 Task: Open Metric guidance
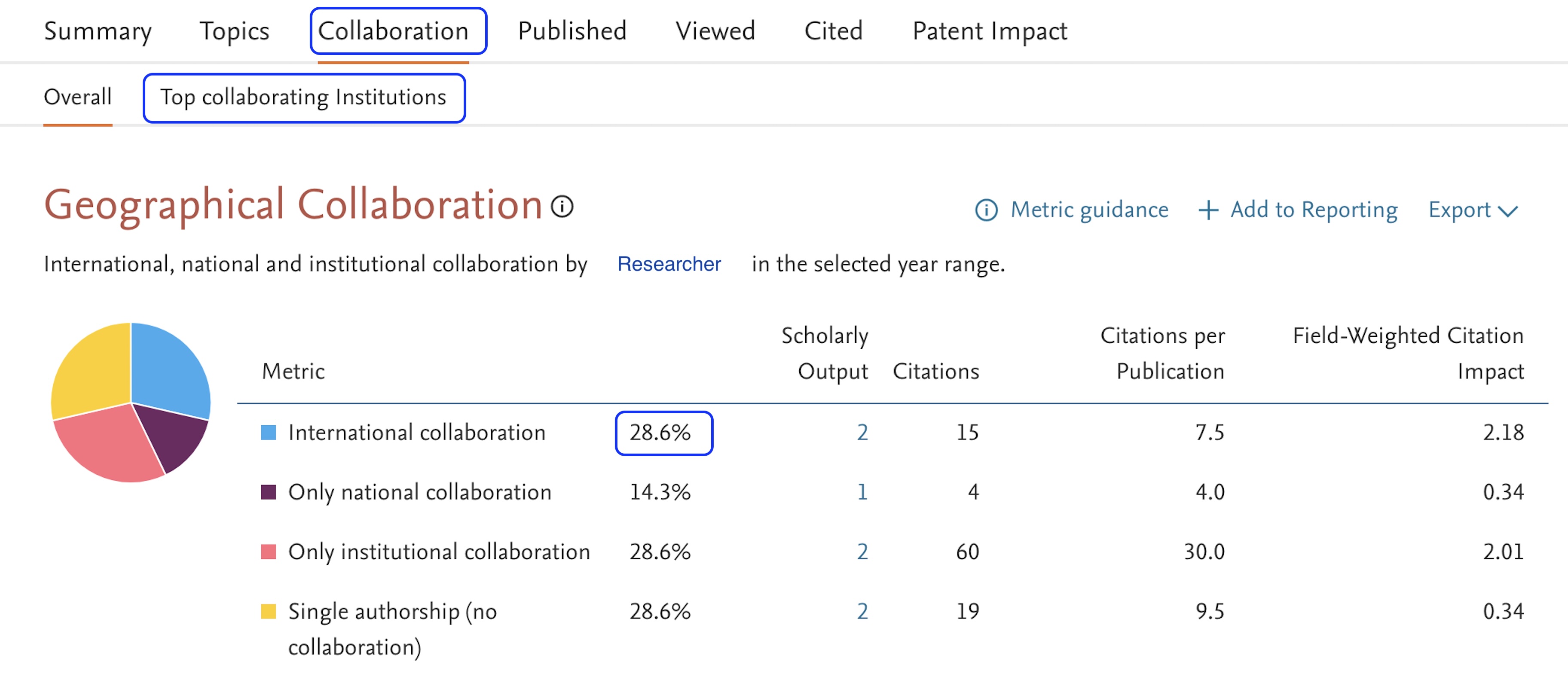point(1089,209)
